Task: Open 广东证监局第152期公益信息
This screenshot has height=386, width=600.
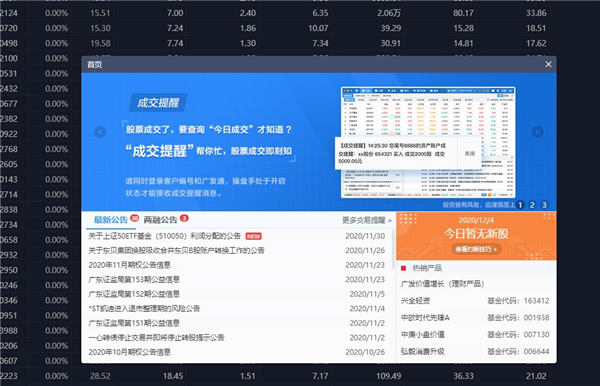Action: (x=134, y=294)
